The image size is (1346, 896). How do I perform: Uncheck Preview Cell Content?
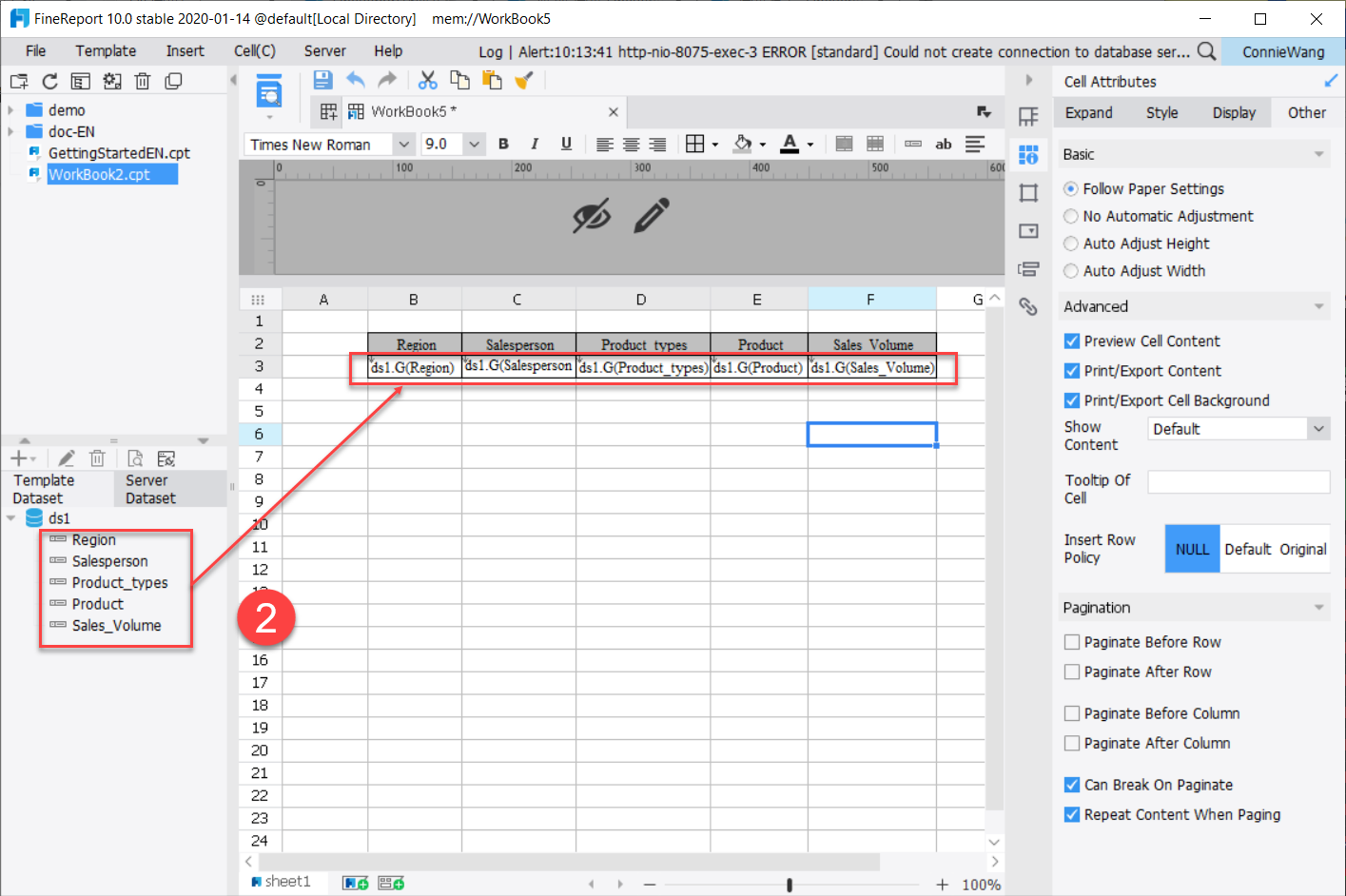1072,341
